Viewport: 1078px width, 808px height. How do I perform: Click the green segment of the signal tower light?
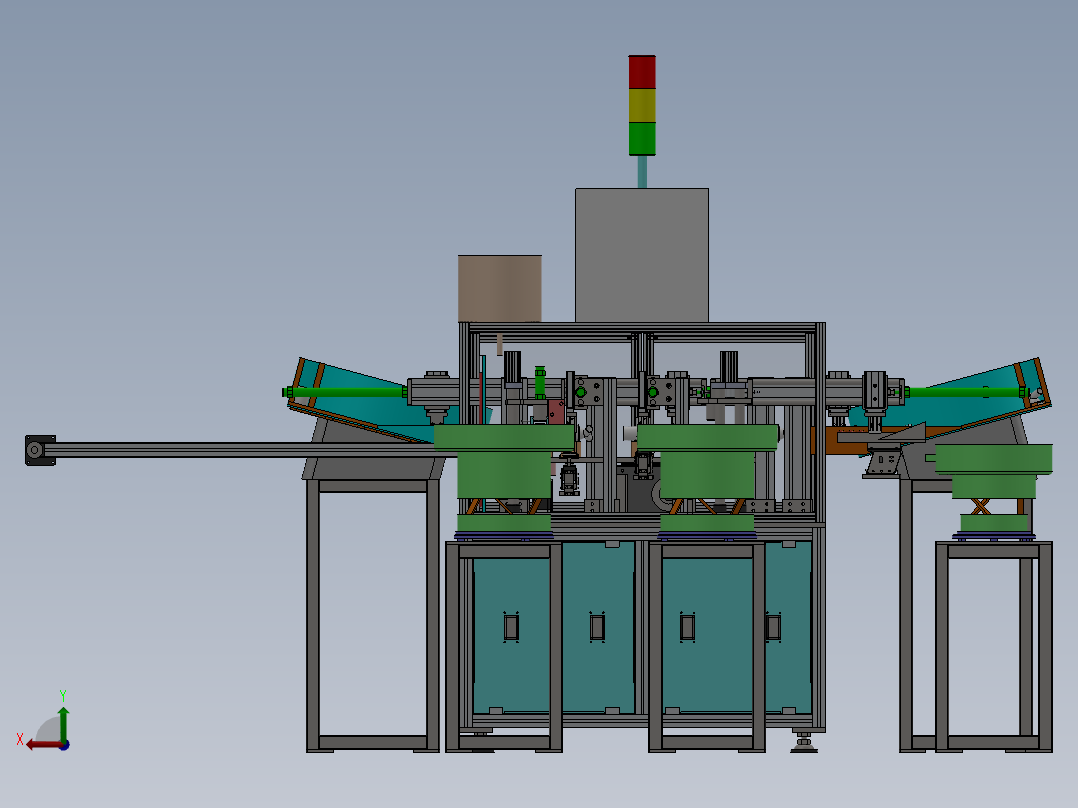[641, 138]
